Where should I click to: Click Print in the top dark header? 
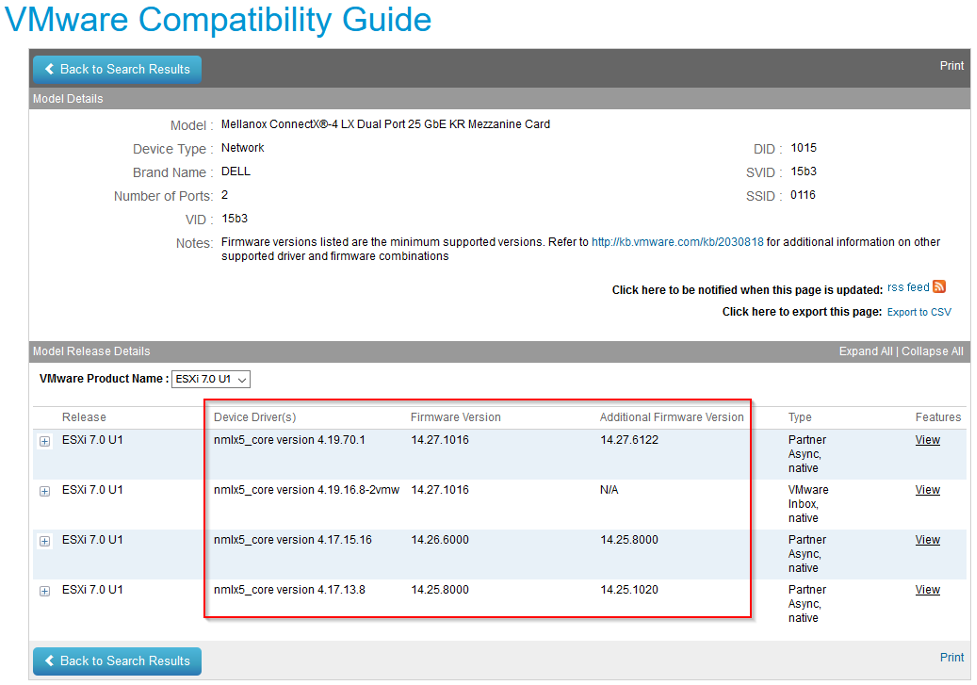pos(951,65)
